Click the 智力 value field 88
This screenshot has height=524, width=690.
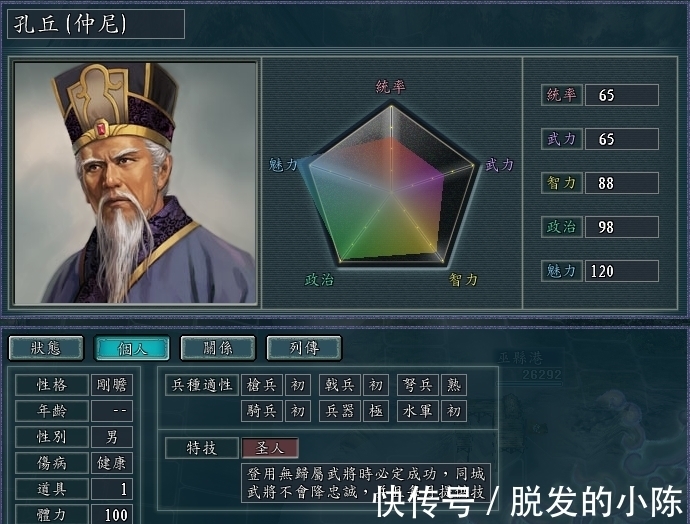click(622, 183)
